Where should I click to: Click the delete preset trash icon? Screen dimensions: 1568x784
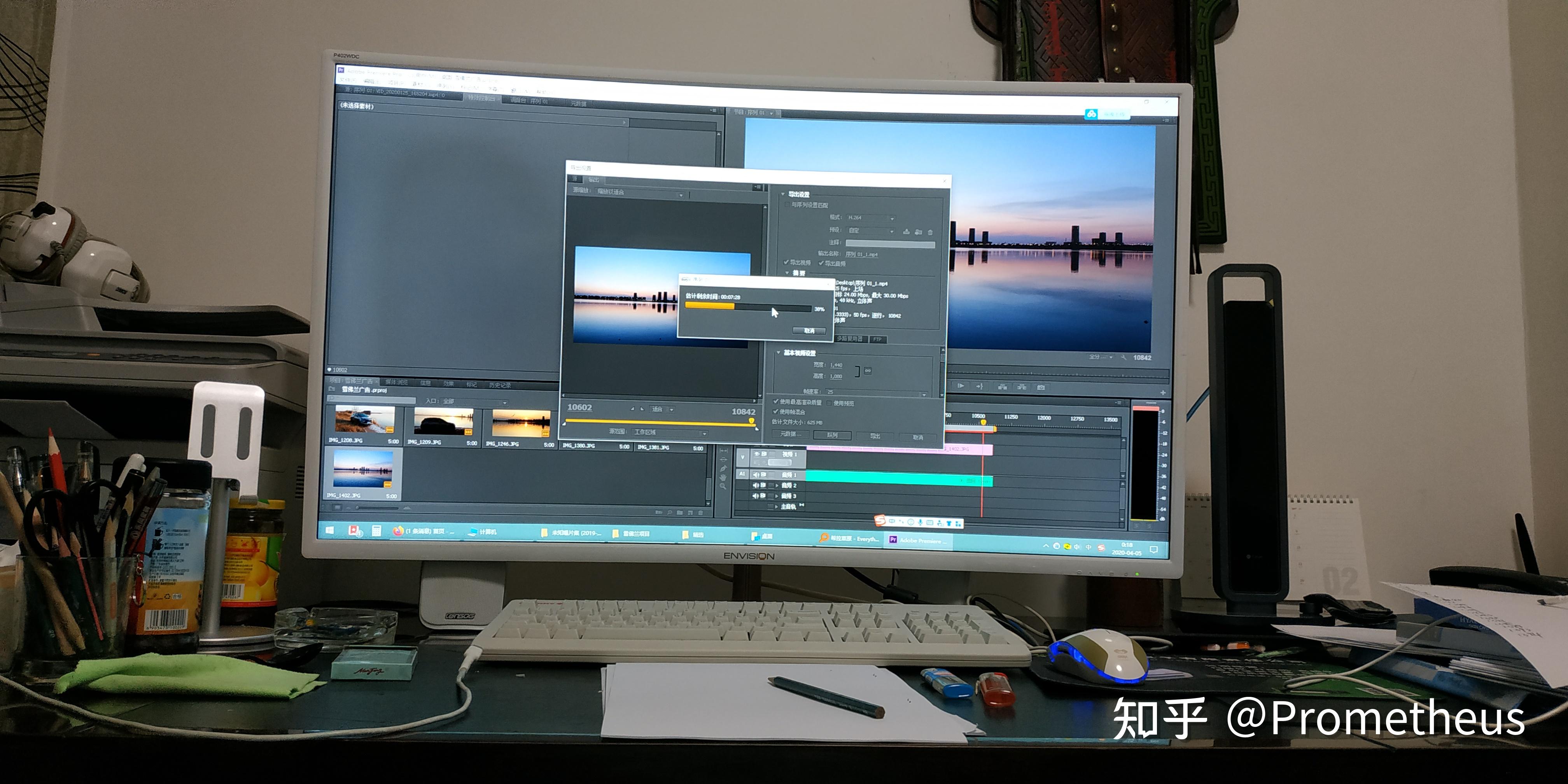[x=930, y=232]
